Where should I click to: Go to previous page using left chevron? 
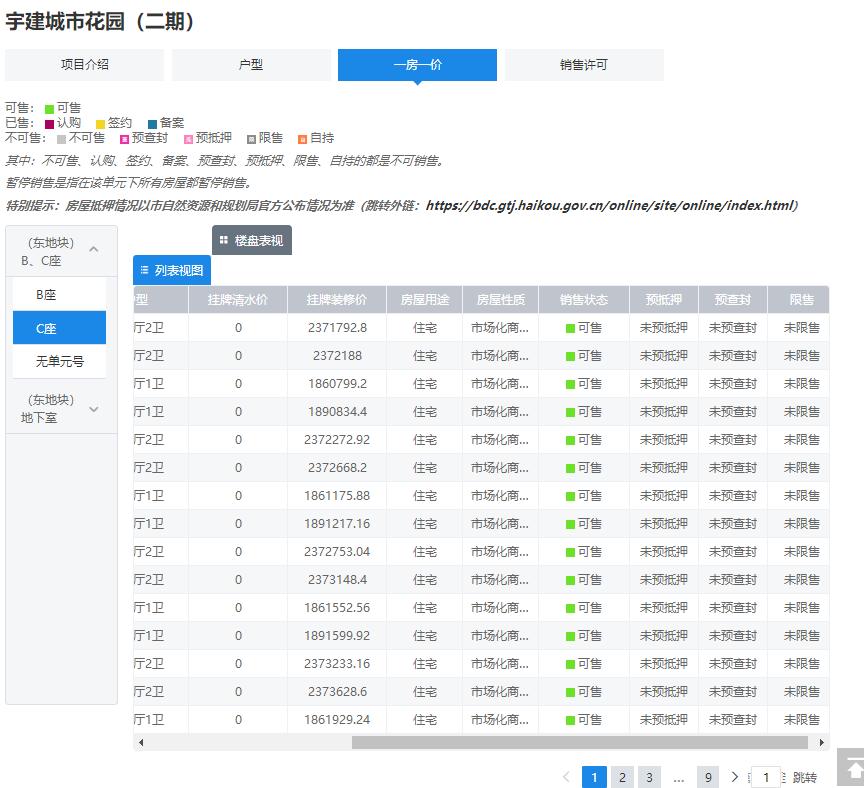(566, 777)
